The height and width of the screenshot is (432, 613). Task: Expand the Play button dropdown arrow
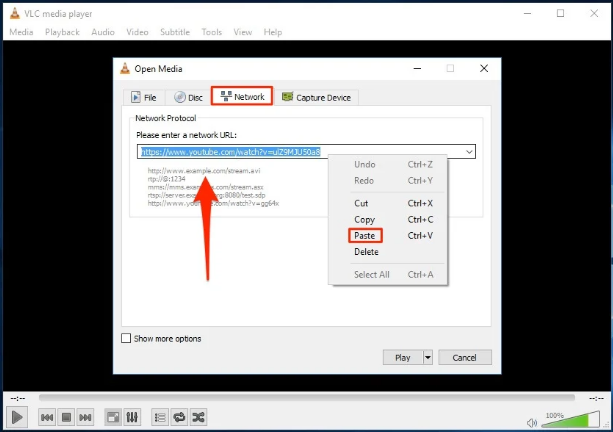[428, 357]
